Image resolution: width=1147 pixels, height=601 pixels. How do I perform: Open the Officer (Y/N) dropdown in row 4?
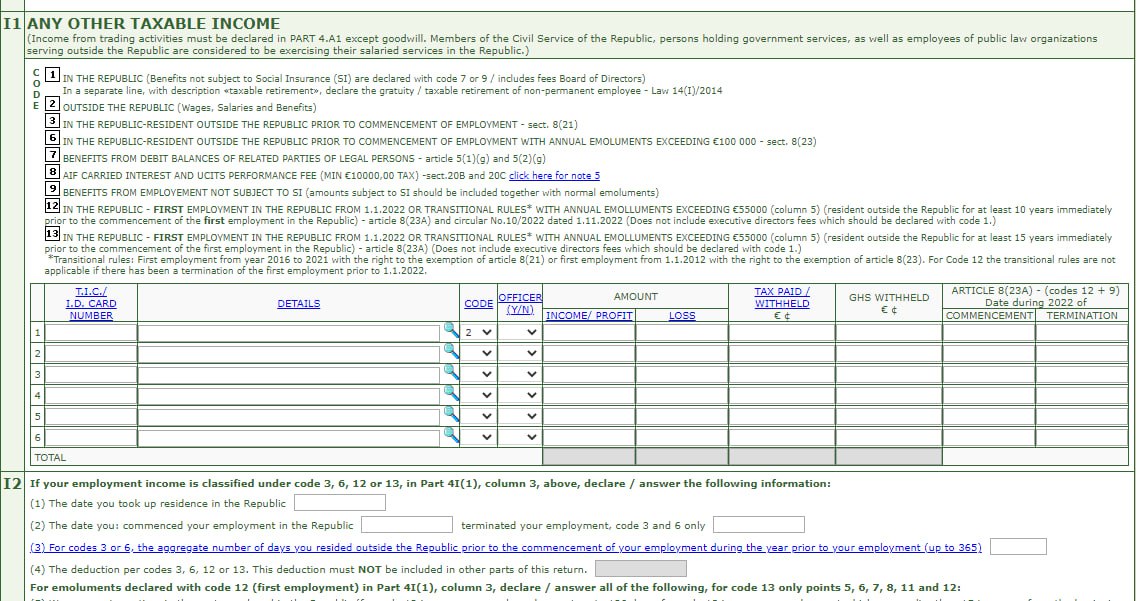pos(520,396)
